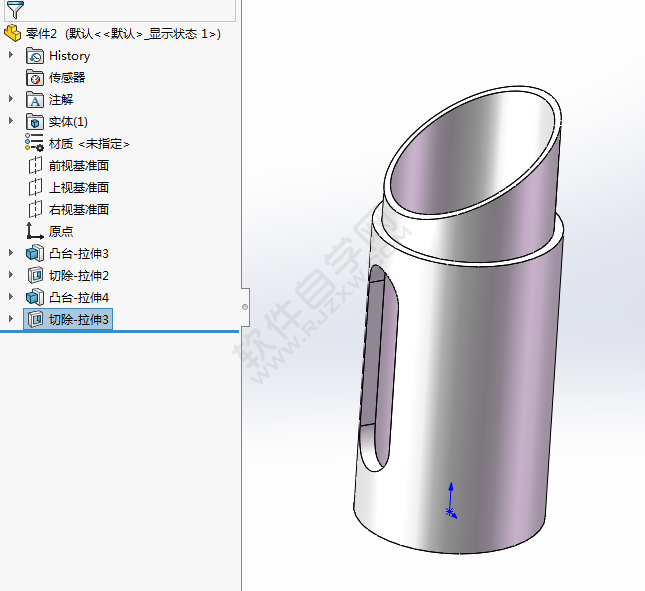Image resolution: width=645 pixels, height=591 pixels.
Task: Select the History label
Action: pyautogui.click(x=70, y=56)
